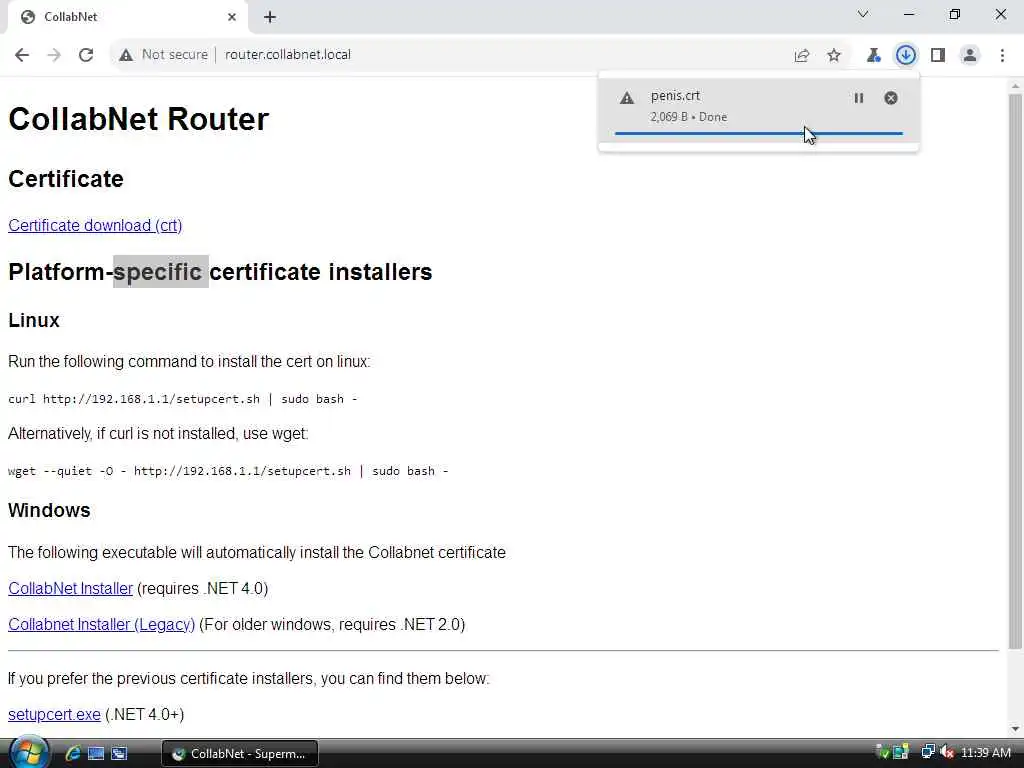Click the warning icon beside penis.crt

(x=627, y=99)
